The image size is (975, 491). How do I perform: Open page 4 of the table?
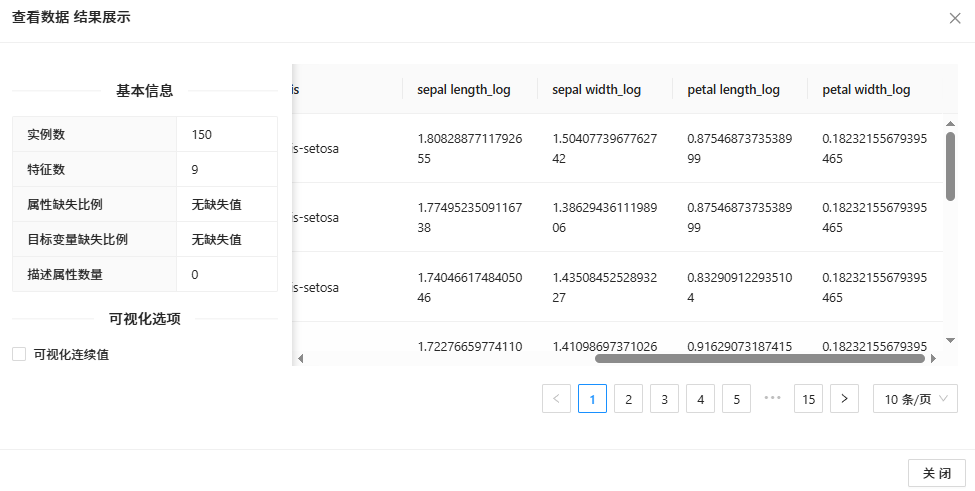click(x=700, y=399)
